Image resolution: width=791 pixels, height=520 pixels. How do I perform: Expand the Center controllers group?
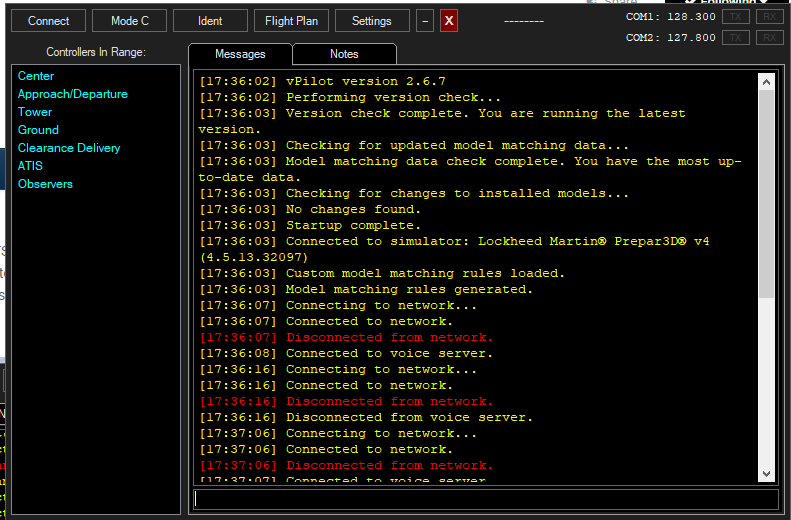click(x=36, y=76)
